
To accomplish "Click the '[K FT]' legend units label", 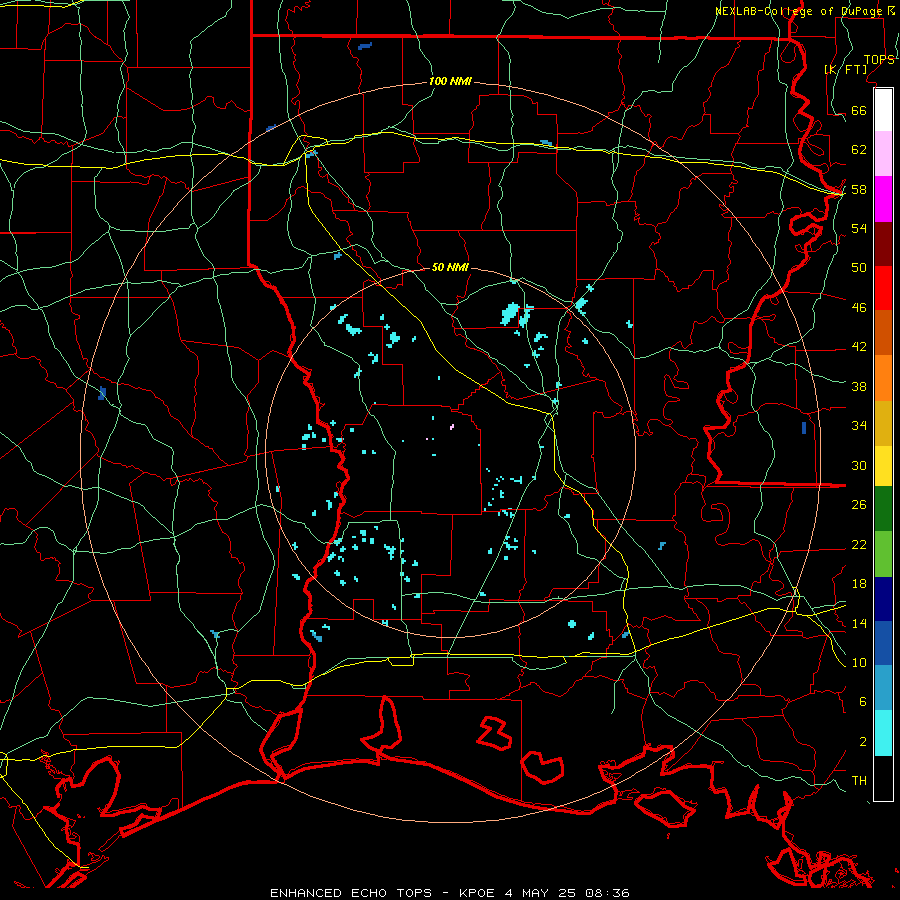I will pyautogui.click(x=845, y=69).
